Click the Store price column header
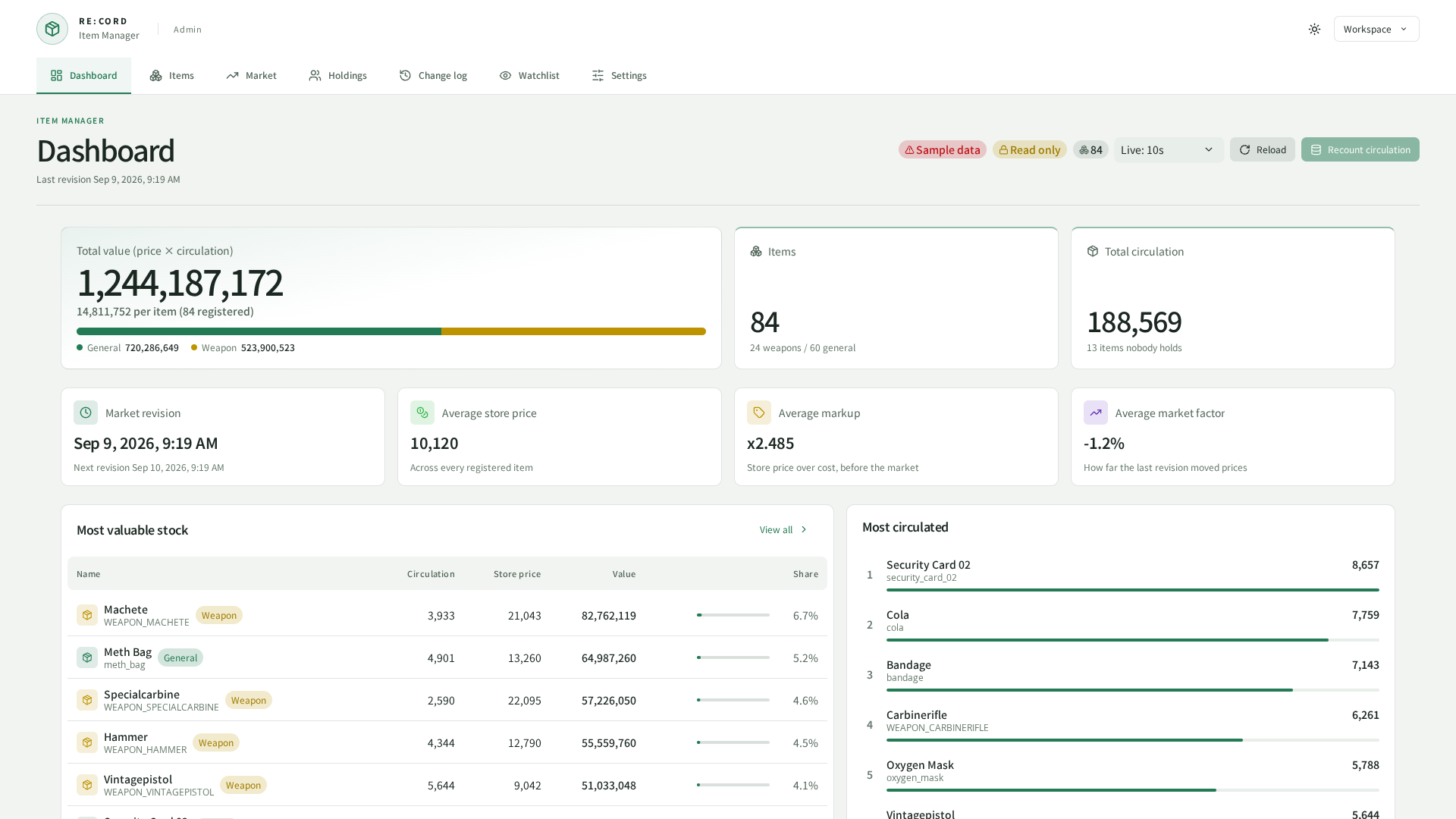The width and height of the screenshot is (1456, 819). [517, 574]
